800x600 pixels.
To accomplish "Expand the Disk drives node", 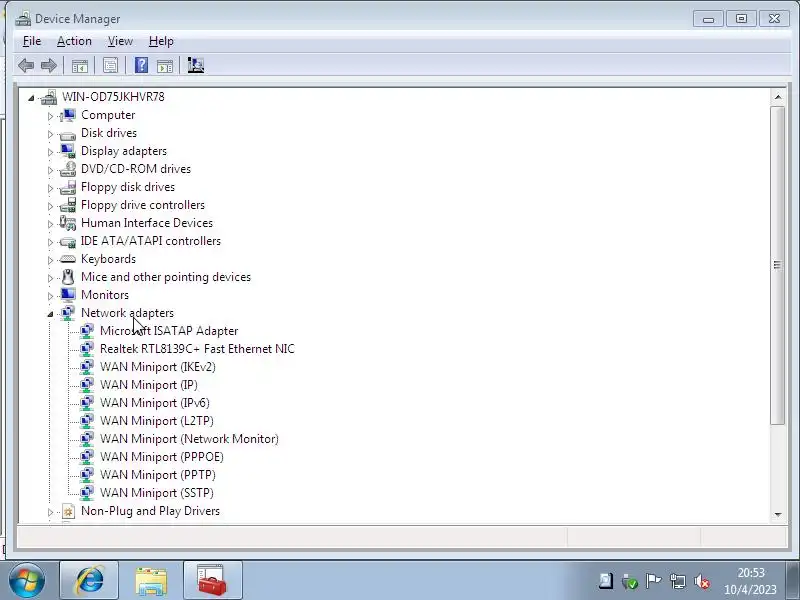I will click(50, 134).
